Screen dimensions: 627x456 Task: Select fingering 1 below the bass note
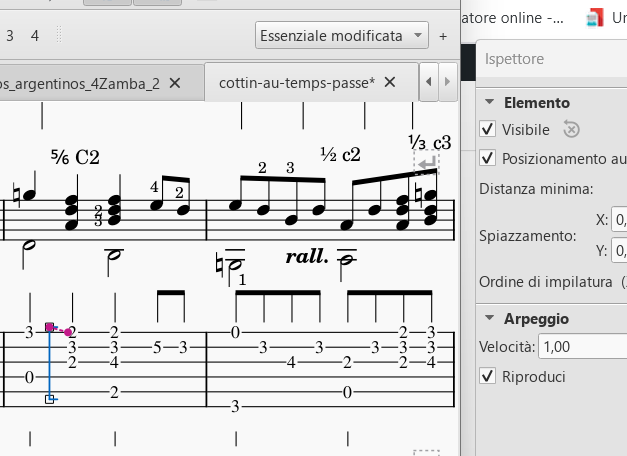[x=242, y=280]
